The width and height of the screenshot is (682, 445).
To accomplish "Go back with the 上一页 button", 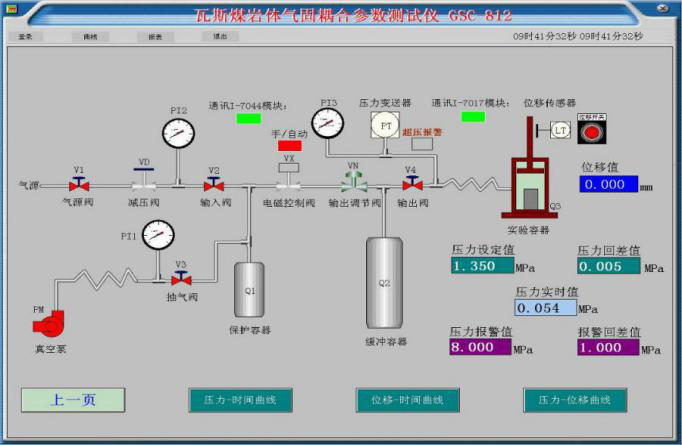I will tap(73, 400).
